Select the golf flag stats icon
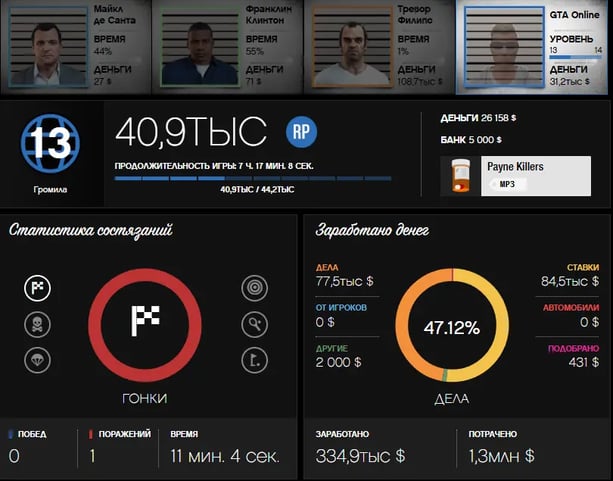Image resolution: width=613 pixels, height=481 pixels. pyautogui.click(x=255, y=361)
